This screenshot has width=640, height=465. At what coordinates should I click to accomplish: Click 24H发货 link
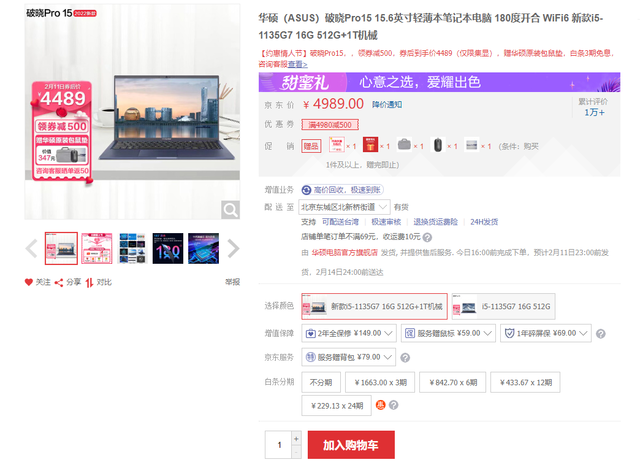pyautogui.click(x=484, y=222)
